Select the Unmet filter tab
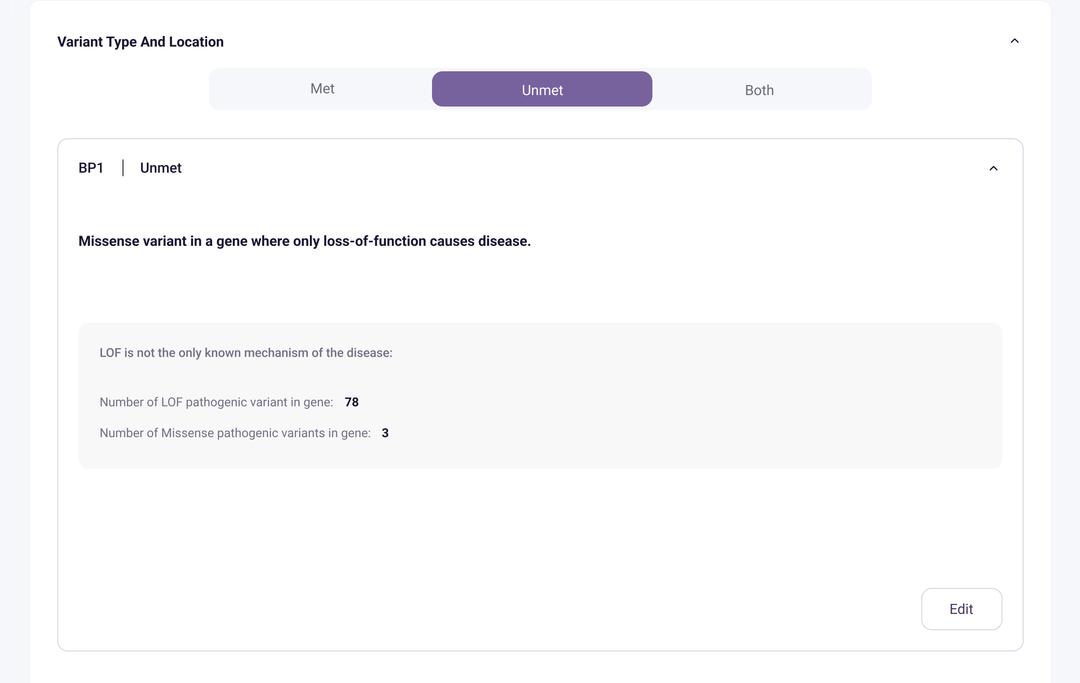Viewport: 1080px width, 683px height. pyautogui.click(x=542, y=89)
